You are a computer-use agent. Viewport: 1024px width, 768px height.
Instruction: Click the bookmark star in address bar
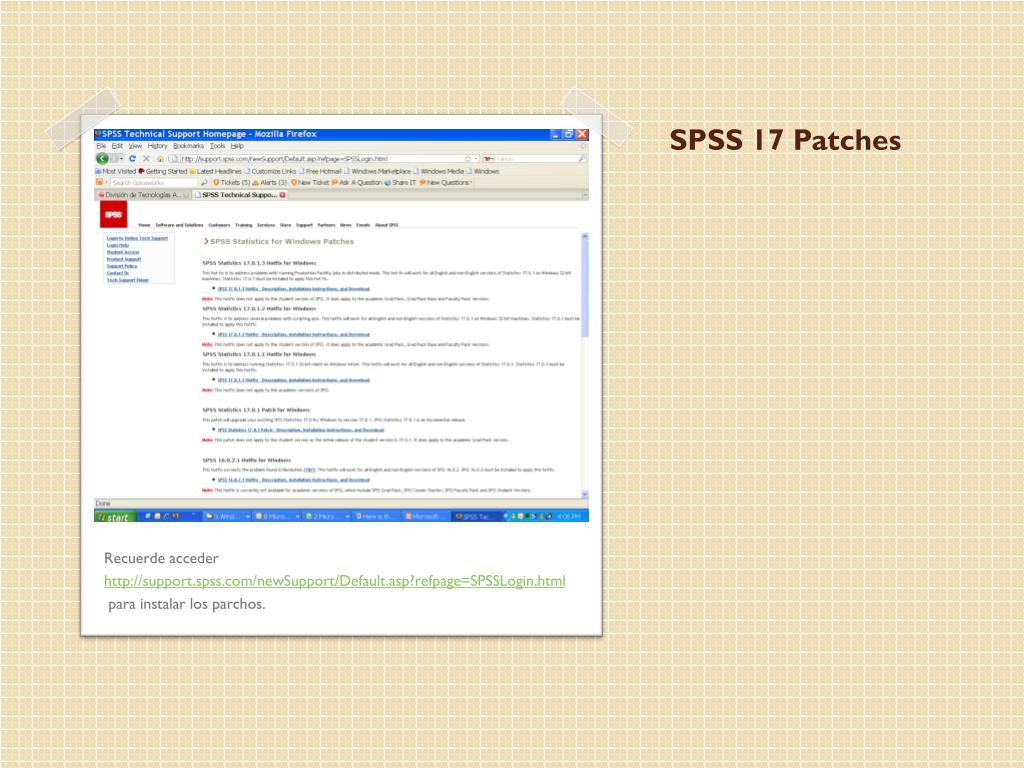[x=468, y=159]
